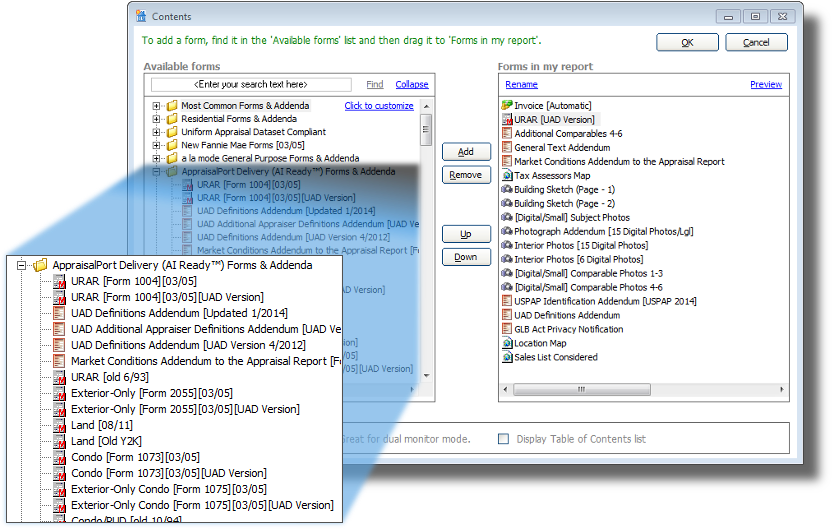
Task: Select Condo [Form 1073][03/05][UAD Version]
Action: point(169,473)
